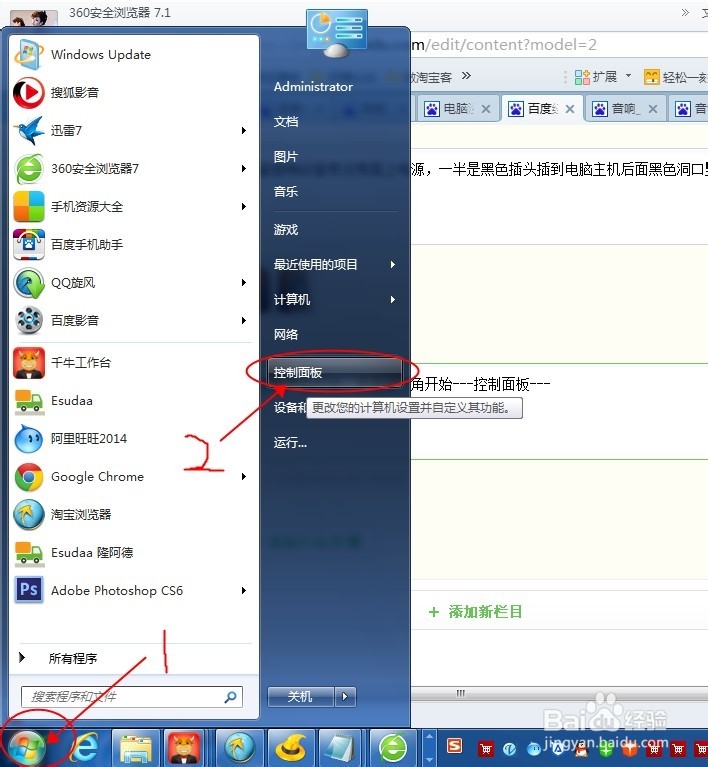Expand more bookmarks chevron after 淘宝客
This screenshot has width=708, height=767.
[466, 75]
